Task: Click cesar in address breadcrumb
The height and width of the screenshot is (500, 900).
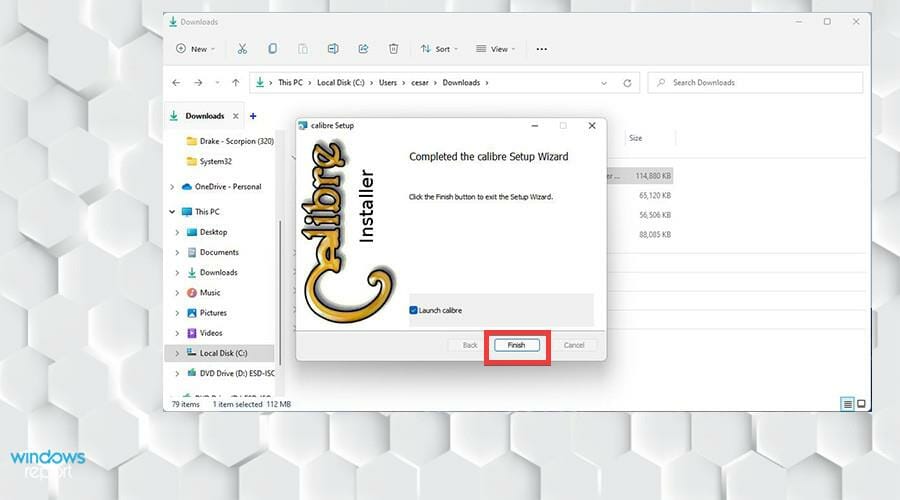Action: click(x=420, y=83)
